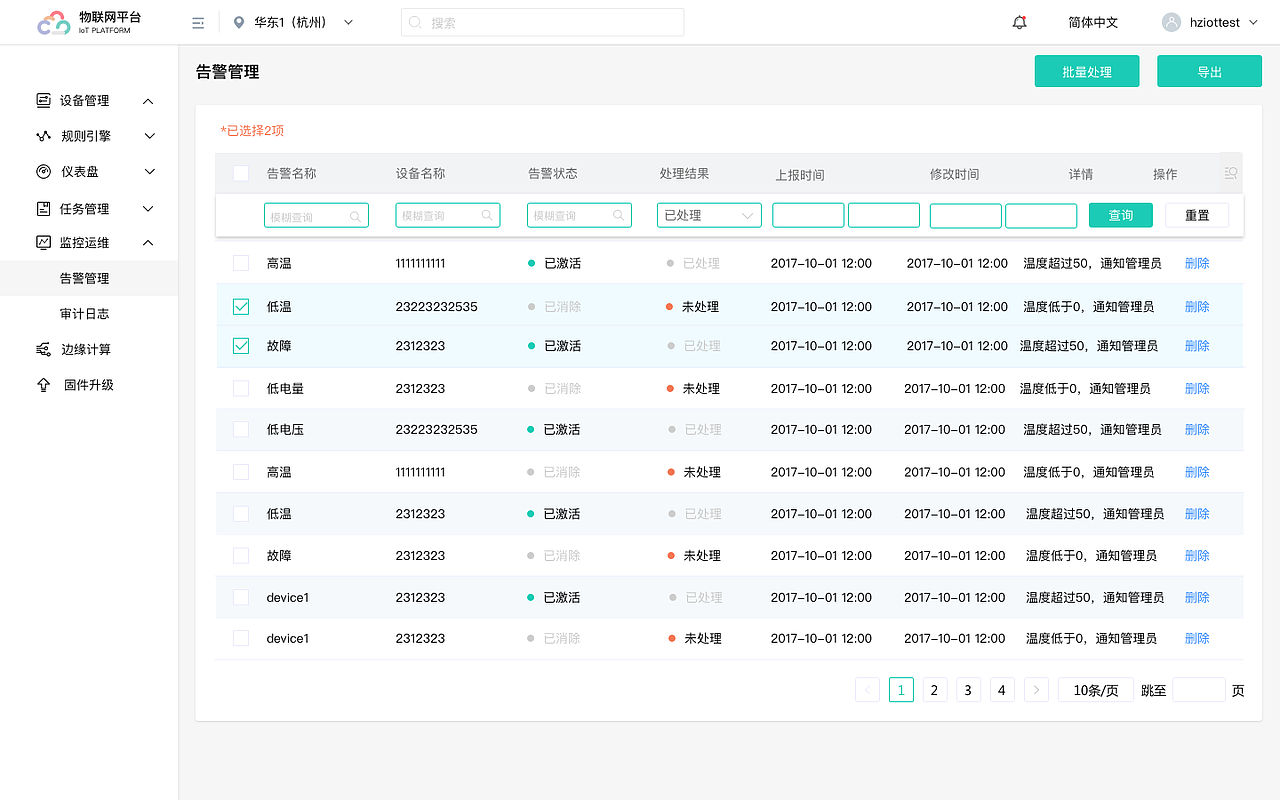Check the device1 已激活 row checkbox
This screenshot has height=800, width=1280.
point(241,597)
